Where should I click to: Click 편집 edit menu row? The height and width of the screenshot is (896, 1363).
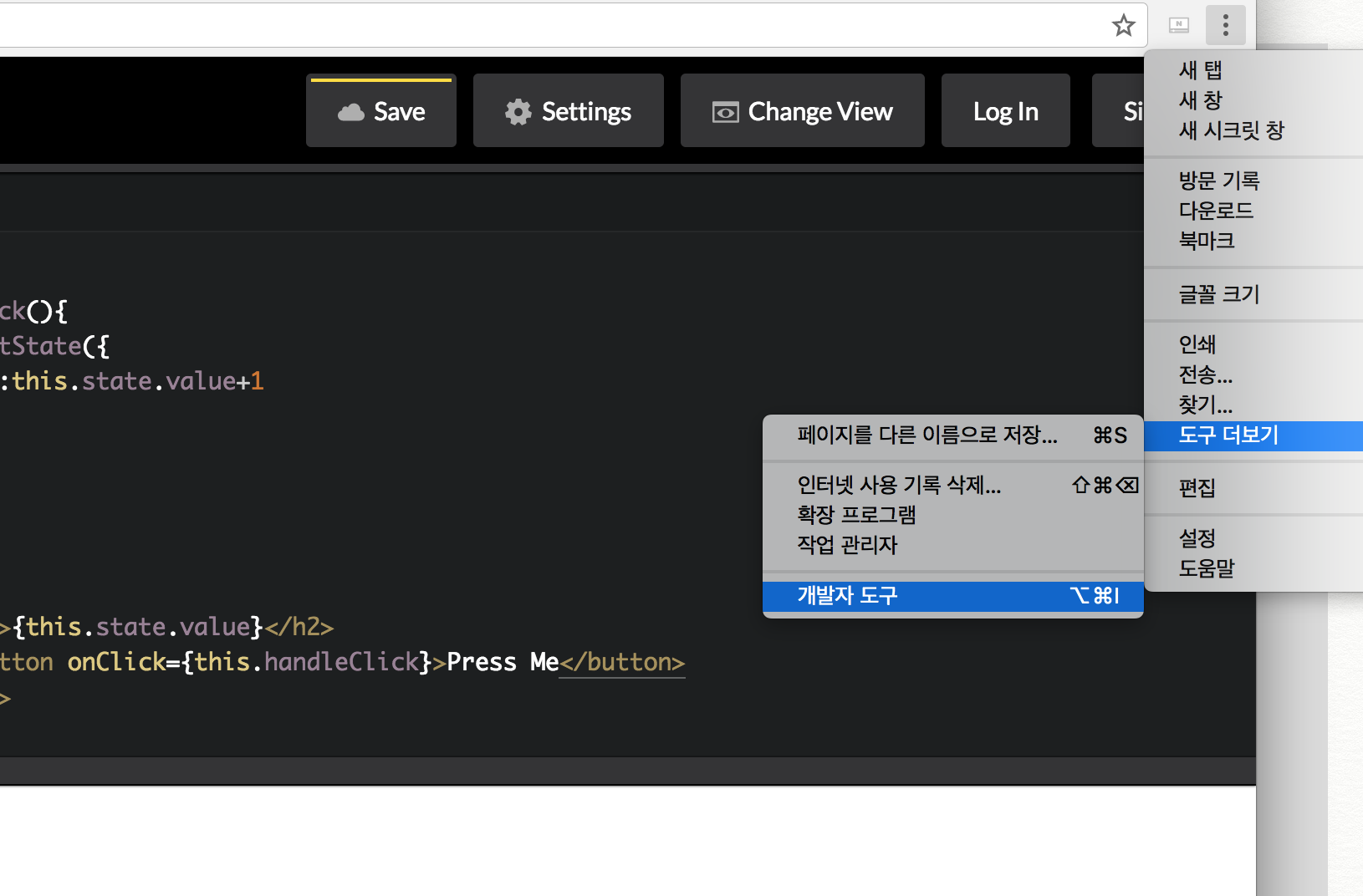coord(1253,488)
